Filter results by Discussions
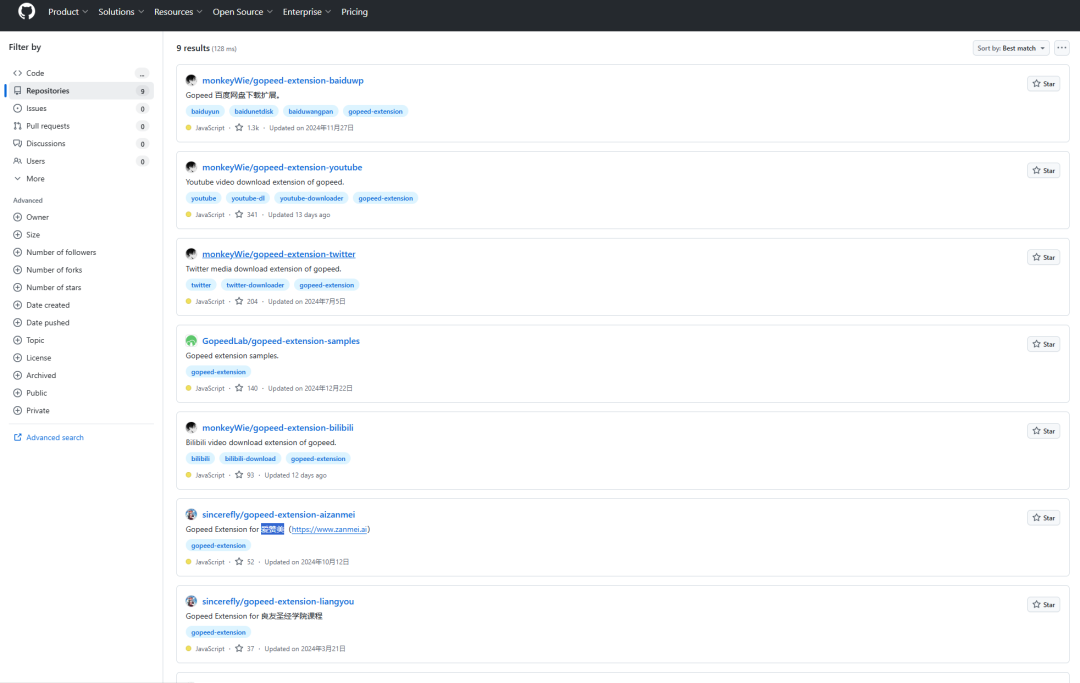This screenshot has height=683, width=1080. 79,143
